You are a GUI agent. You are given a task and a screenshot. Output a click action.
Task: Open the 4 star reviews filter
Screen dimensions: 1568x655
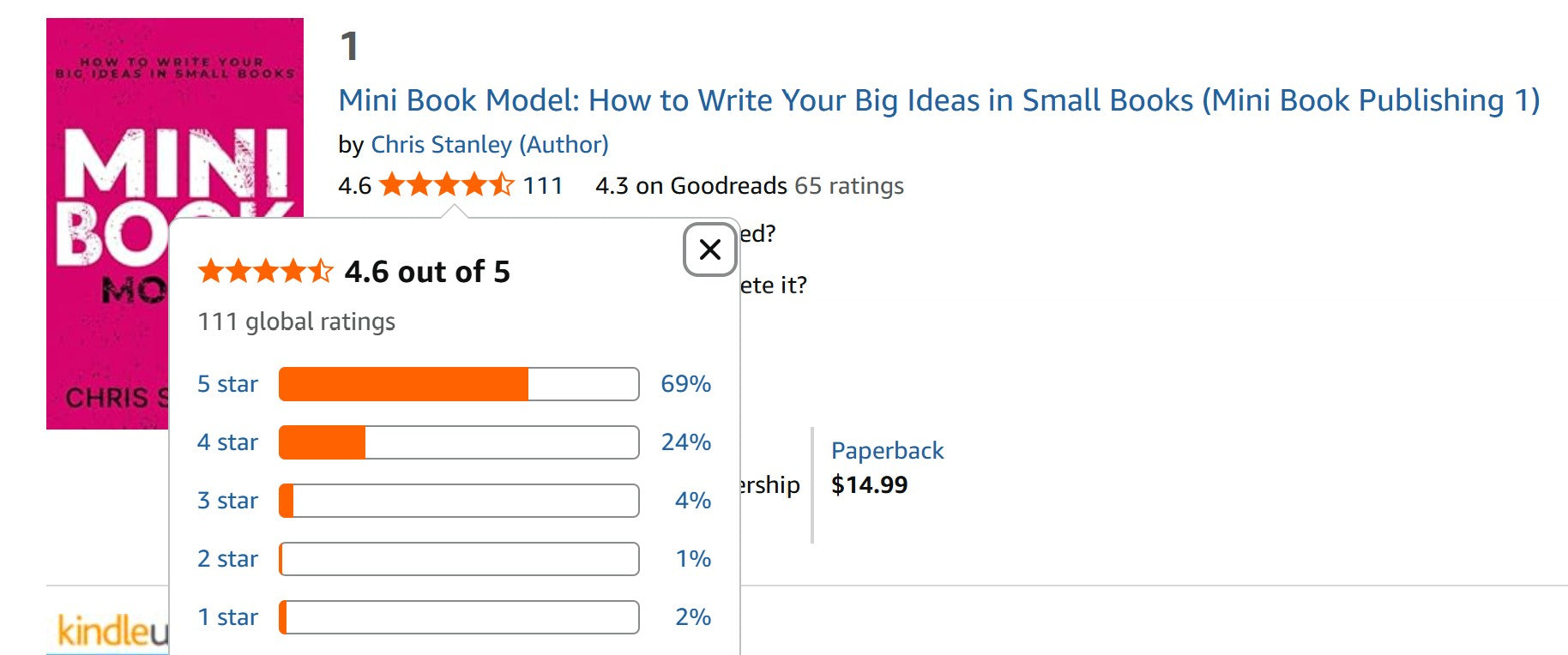[x=227, y=442]
